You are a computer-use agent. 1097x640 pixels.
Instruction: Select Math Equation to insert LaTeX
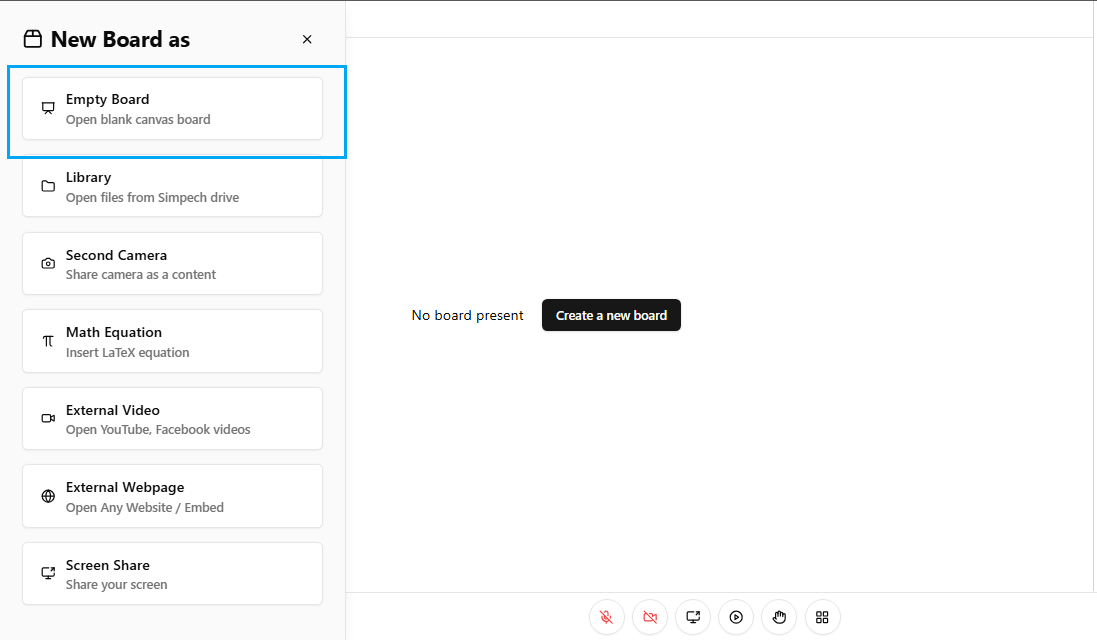tap(172, 341)
